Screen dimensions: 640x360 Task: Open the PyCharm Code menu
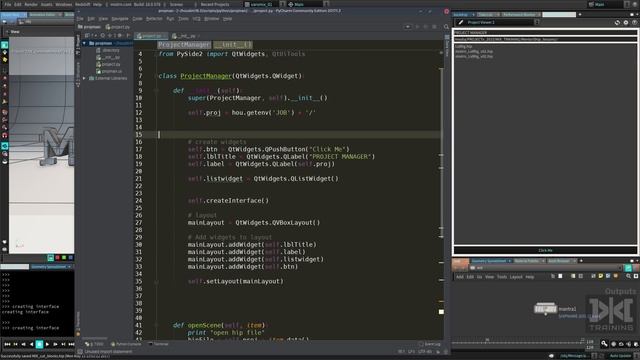point(138,19)
